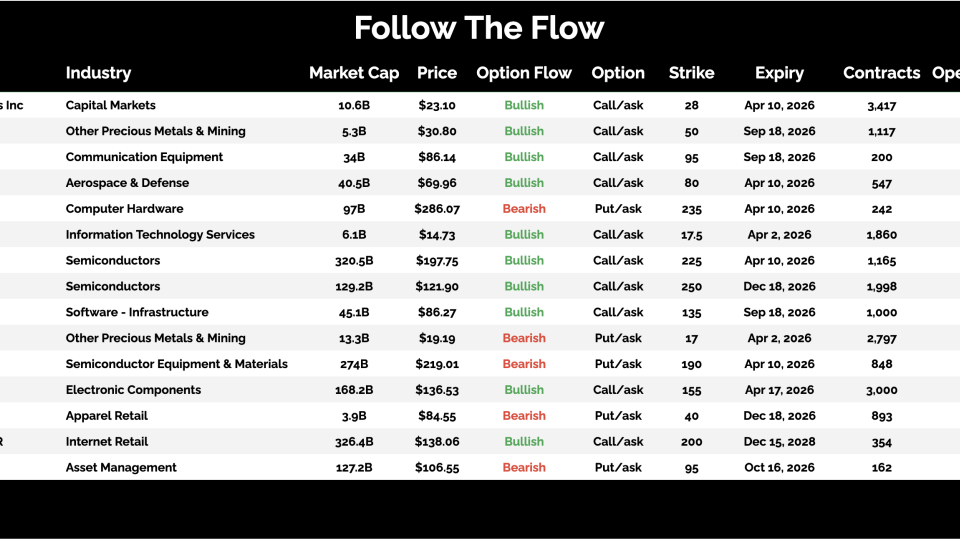
Task: Click the Follow The Flow title
Action: coord(479,28)
